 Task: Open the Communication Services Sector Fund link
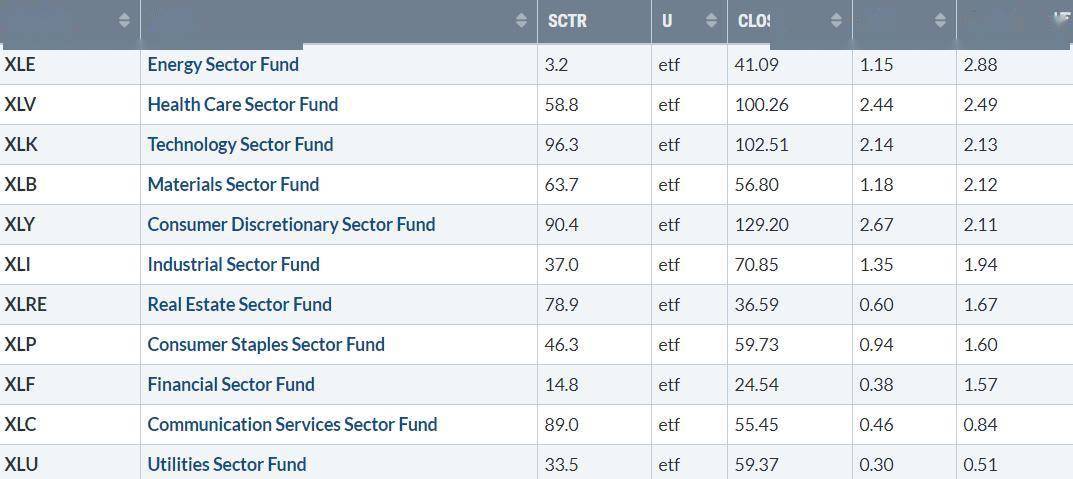[292, 424]
